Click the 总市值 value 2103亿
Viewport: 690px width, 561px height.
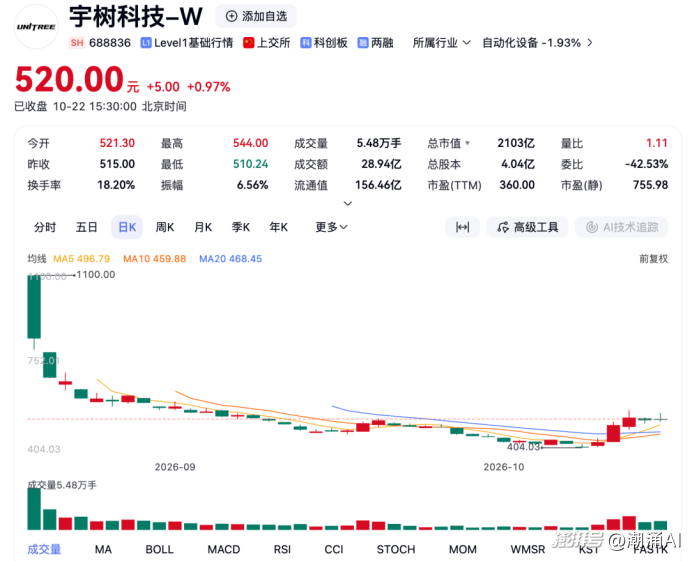(x=516, y=143)
